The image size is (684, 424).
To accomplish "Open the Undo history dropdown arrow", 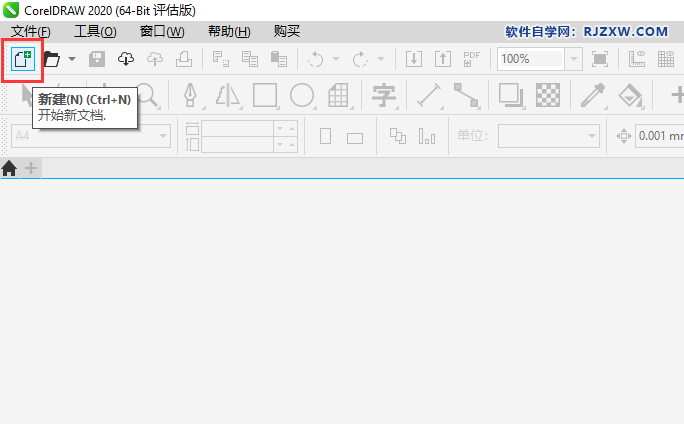I will pyautogui.click(x=336, y=59).
